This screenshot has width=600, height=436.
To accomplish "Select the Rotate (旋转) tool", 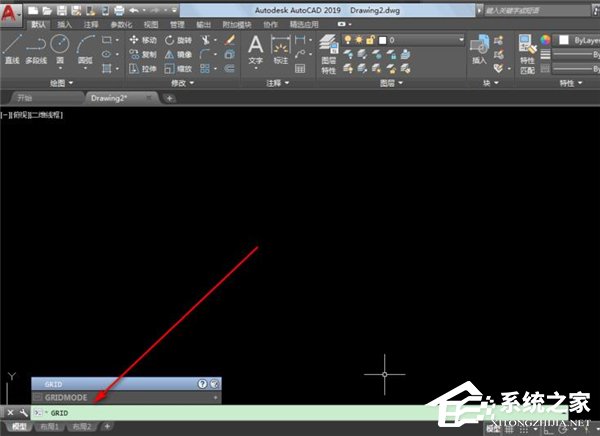I will [x=178, y=40].
